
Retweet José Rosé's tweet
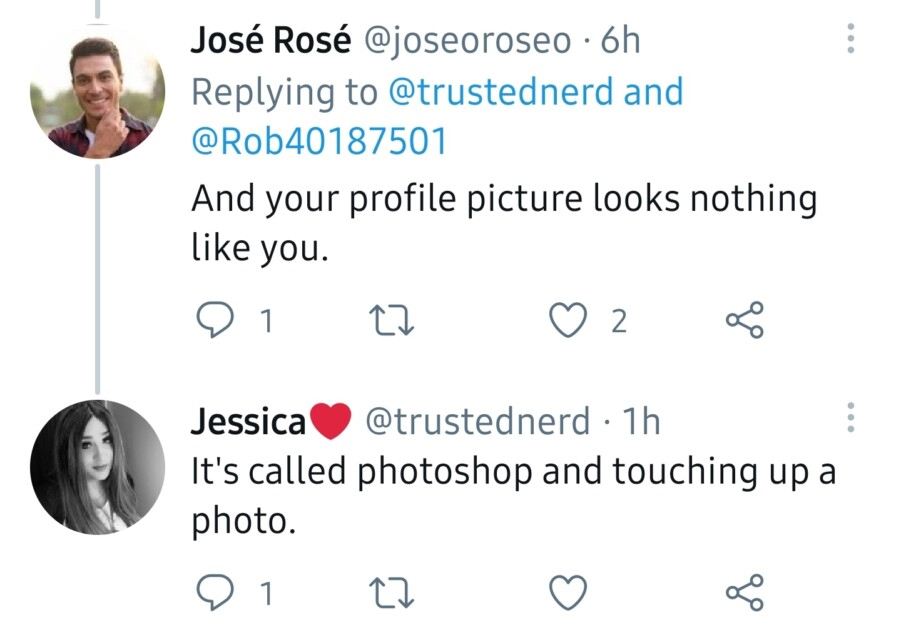(391, 321)
